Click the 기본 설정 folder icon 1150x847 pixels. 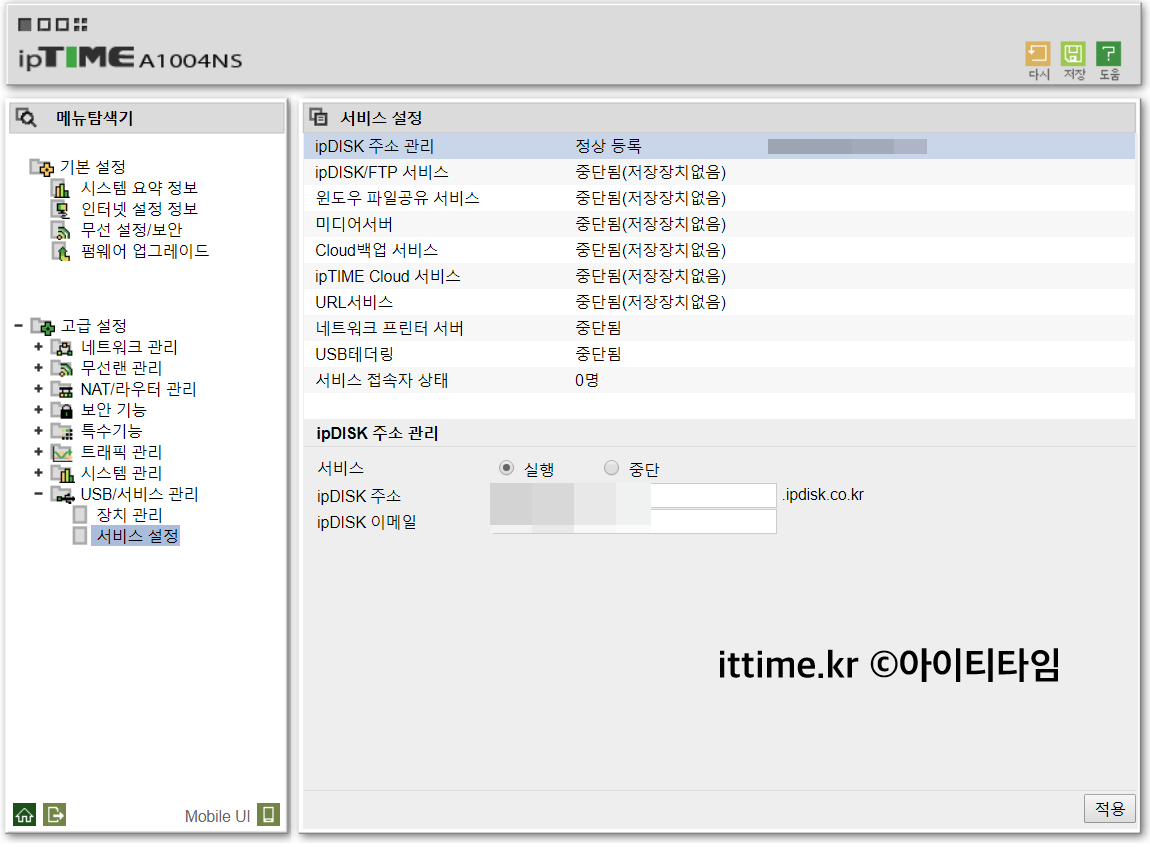(42, 168)
